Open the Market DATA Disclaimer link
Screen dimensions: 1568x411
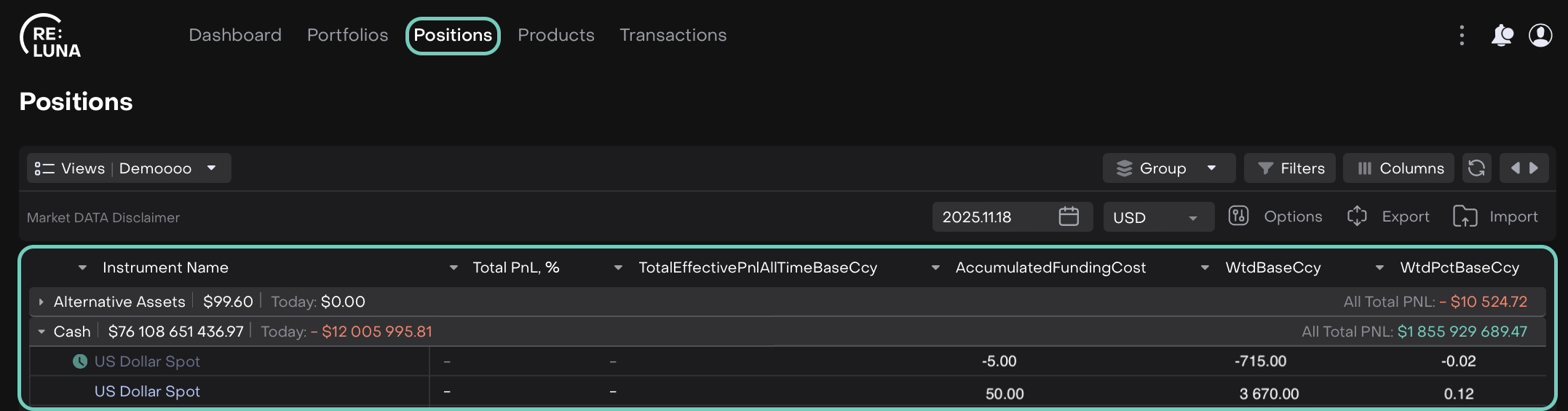103,217
